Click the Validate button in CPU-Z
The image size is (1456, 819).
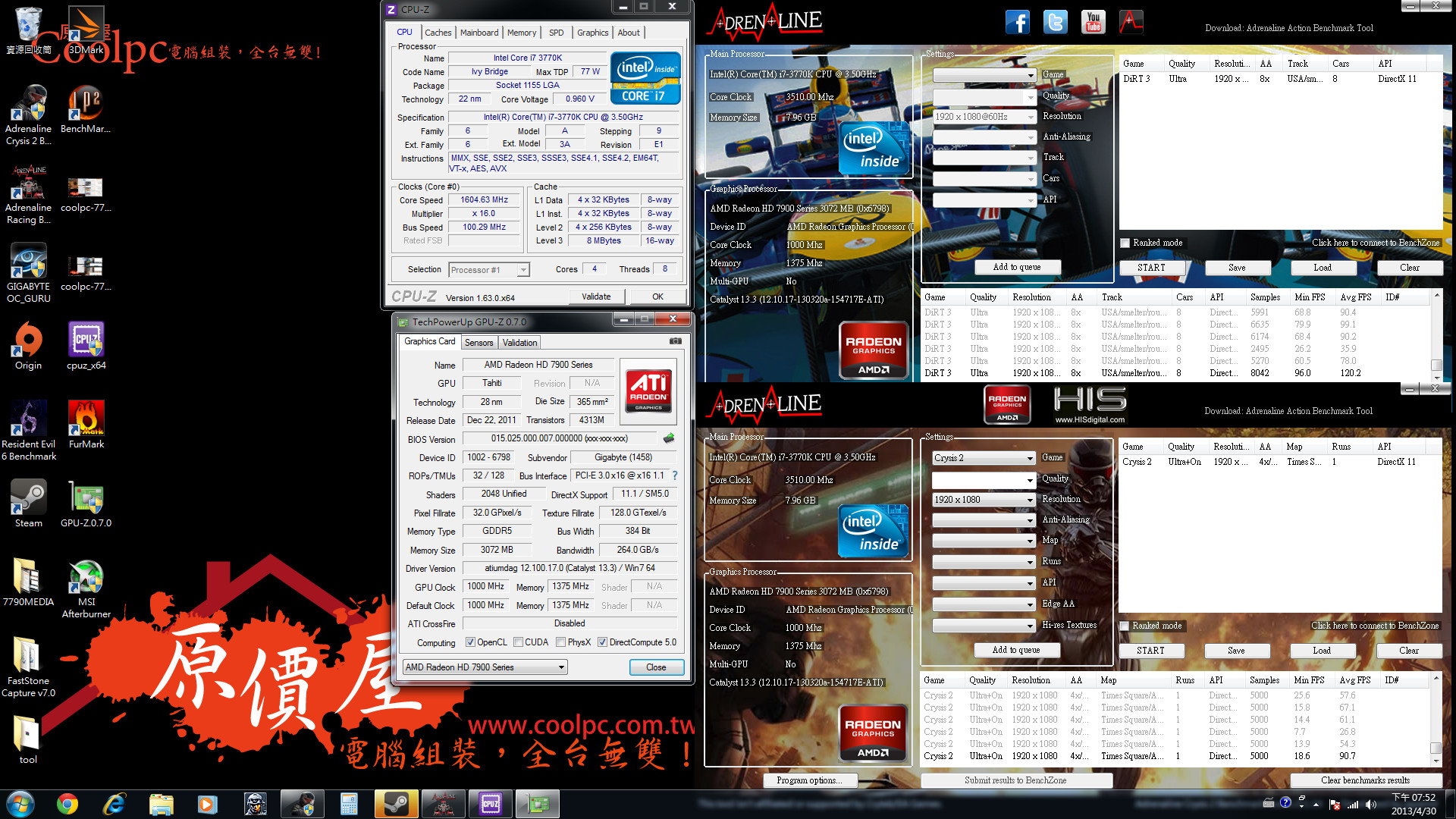click(x=596, y=297)
